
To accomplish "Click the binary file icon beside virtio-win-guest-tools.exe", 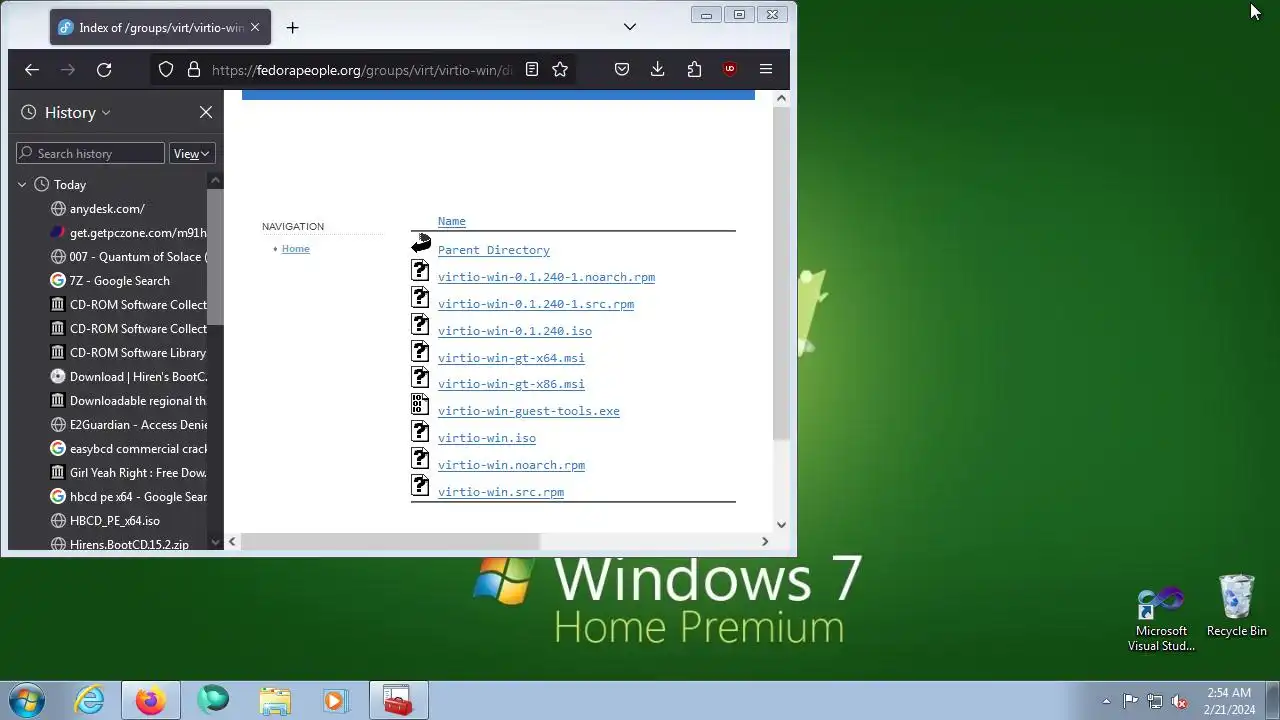I will 420,404.
